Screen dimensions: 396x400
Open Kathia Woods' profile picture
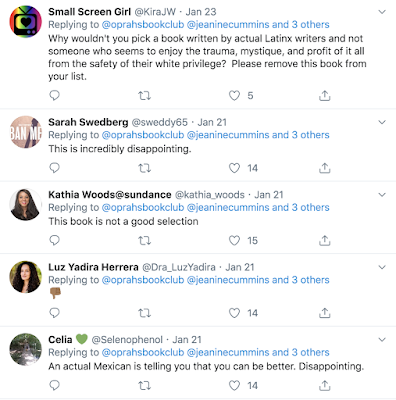click(x=26, y=205)
